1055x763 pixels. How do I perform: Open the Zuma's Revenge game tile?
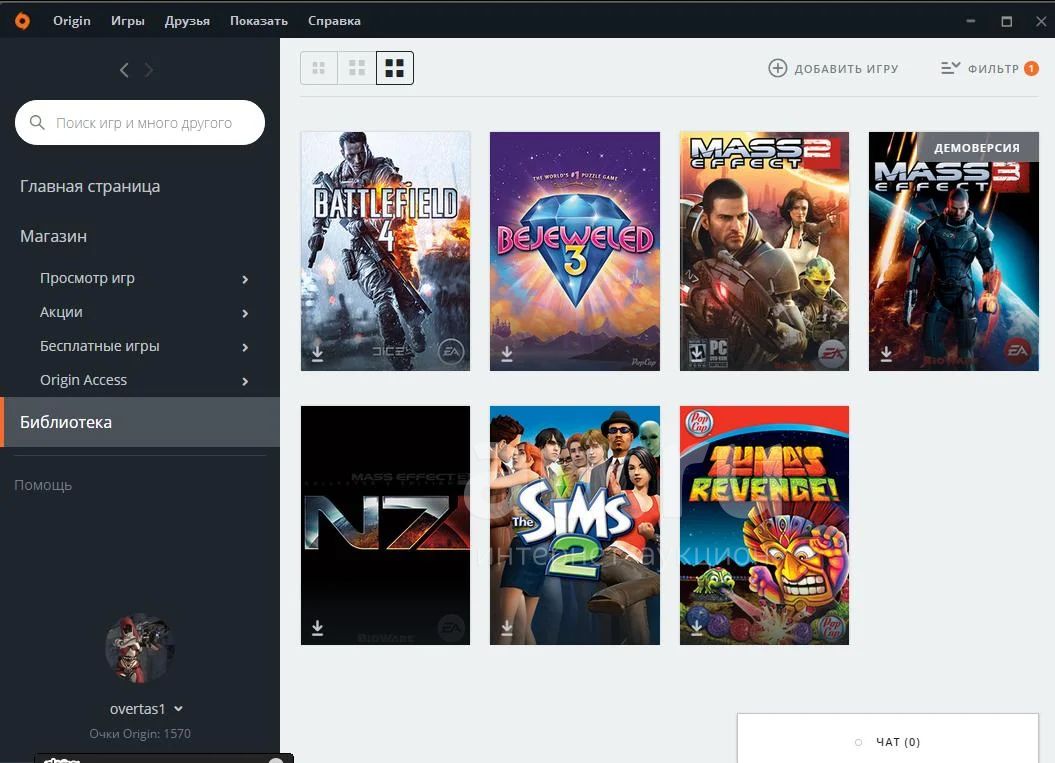pyautogui.click(x=764, y=525)
